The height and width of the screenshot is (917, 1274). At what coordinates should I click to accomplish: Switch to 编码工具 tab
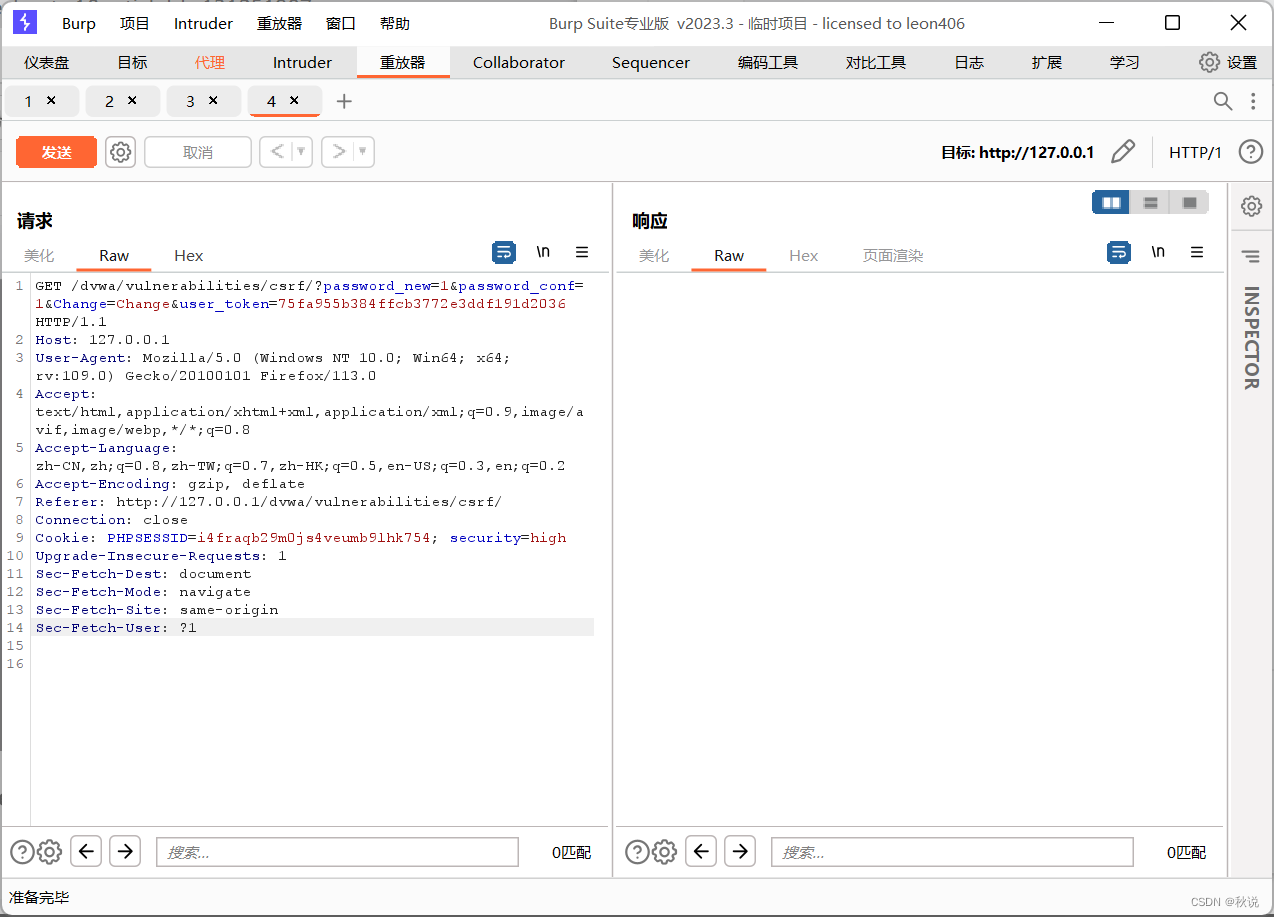tap(768, 62)
